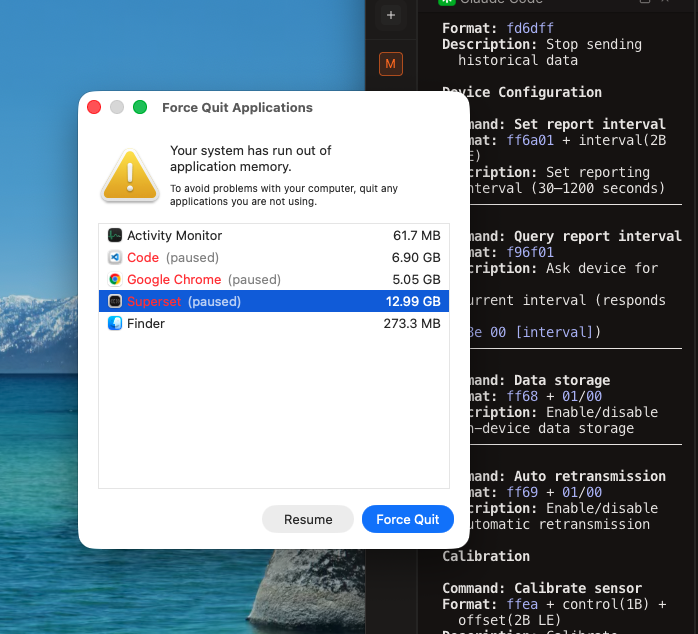The image size is (698, 634).
Task: Click 'Query report interval' text in terminal
Action: (x=598, y=236)
